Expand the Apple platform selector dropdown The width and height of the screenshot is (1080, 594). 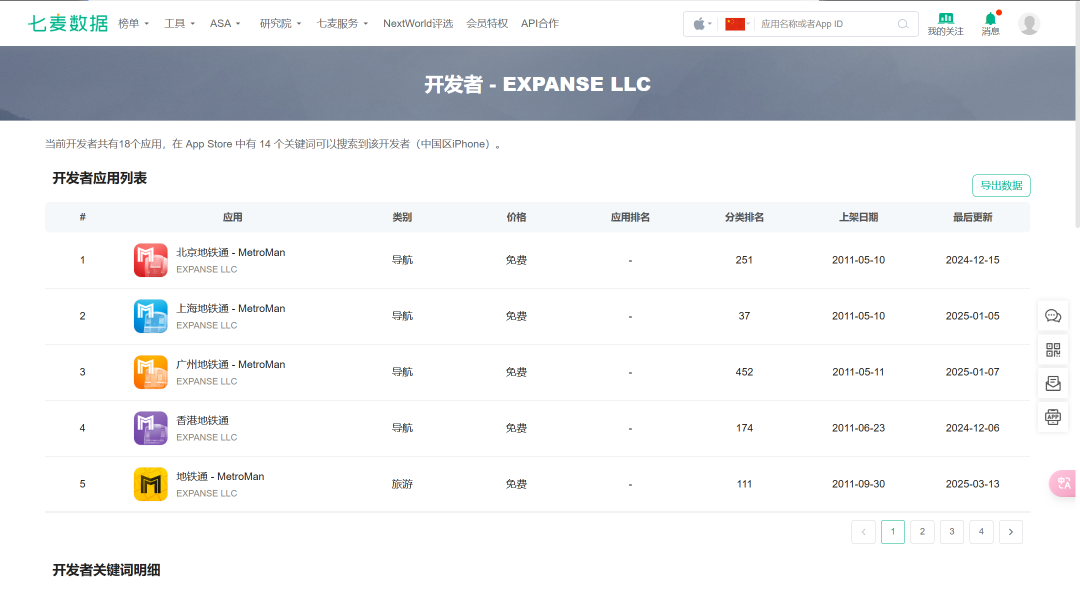702,24
